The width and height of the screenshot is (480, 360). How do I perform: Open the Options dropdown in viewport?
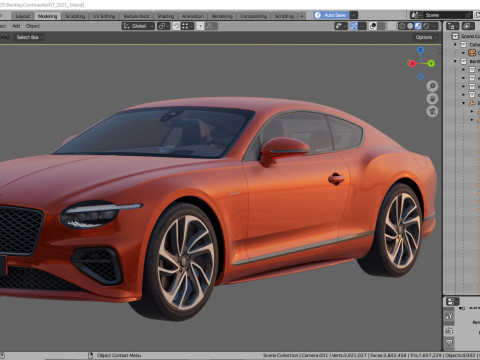tap(426, 37)
